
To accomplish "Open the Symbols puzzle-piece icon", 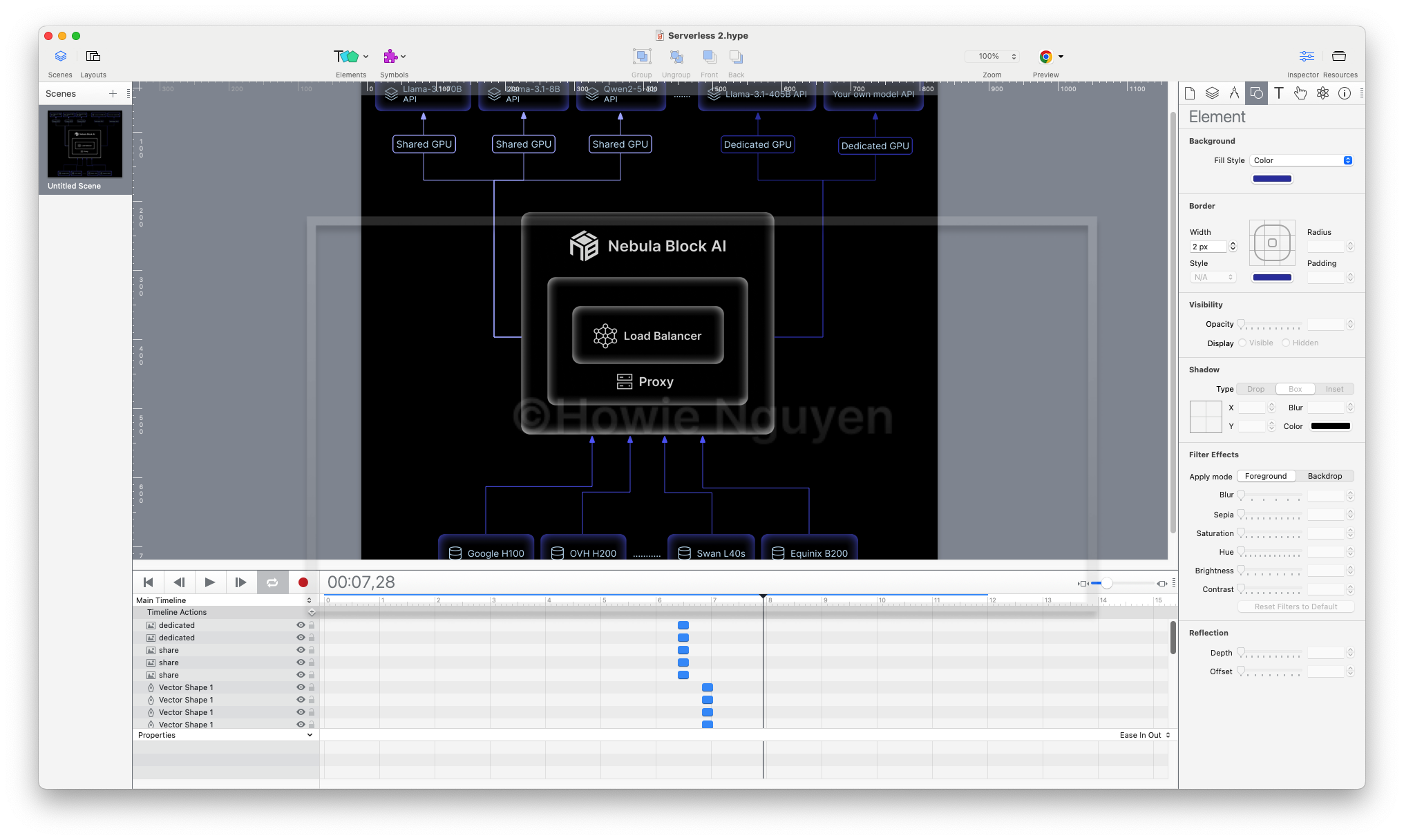I will pyautogui.click(x=391, y=57).
